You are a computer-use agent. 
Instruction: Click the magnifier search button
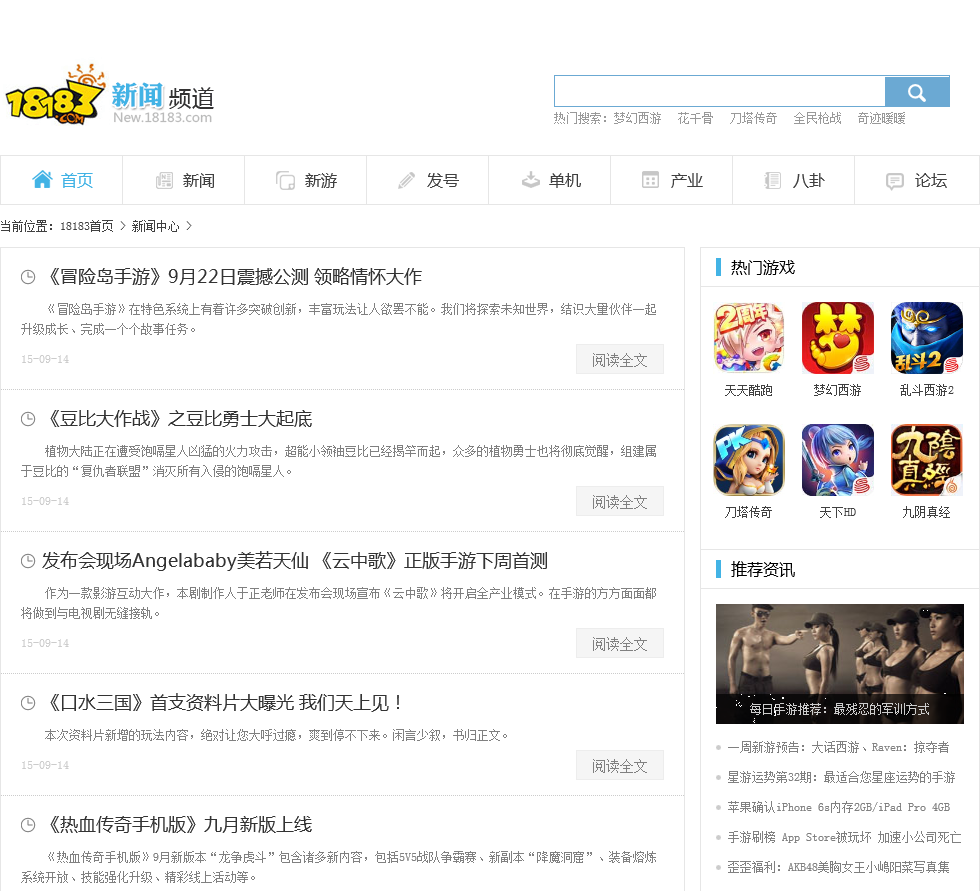[917, 92]
